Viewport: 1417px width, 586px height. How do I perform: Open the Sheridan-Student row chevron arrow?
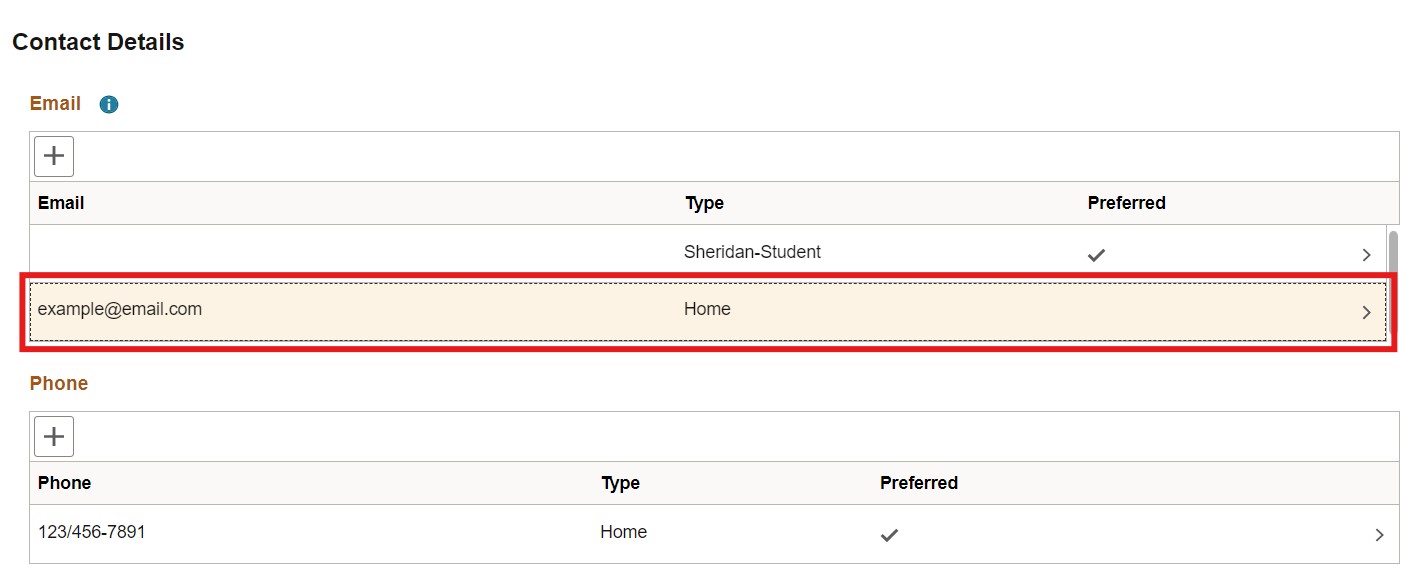point(1366,255)
